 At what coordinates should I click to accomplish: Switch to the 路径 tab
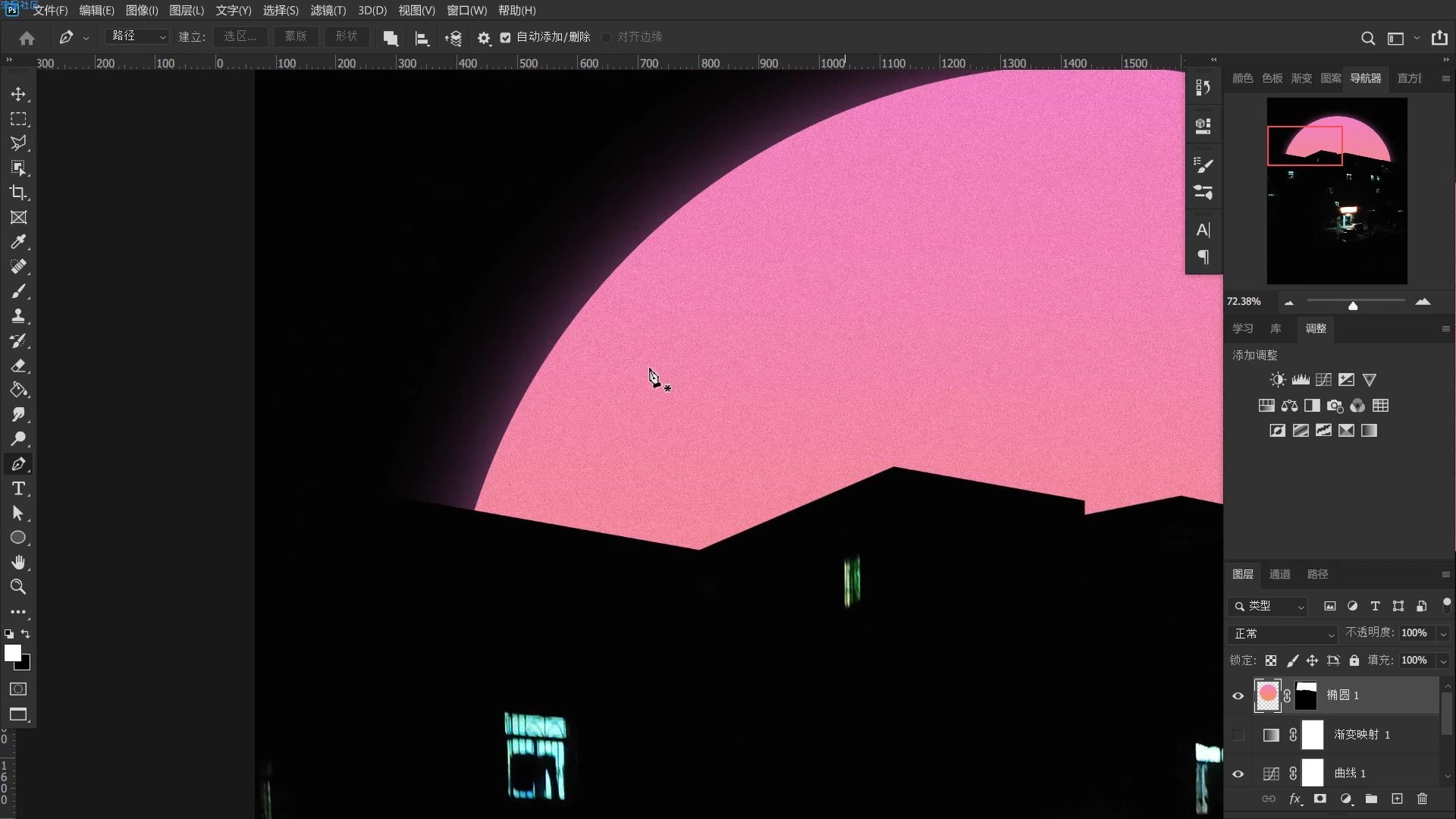click(1318, 574)
